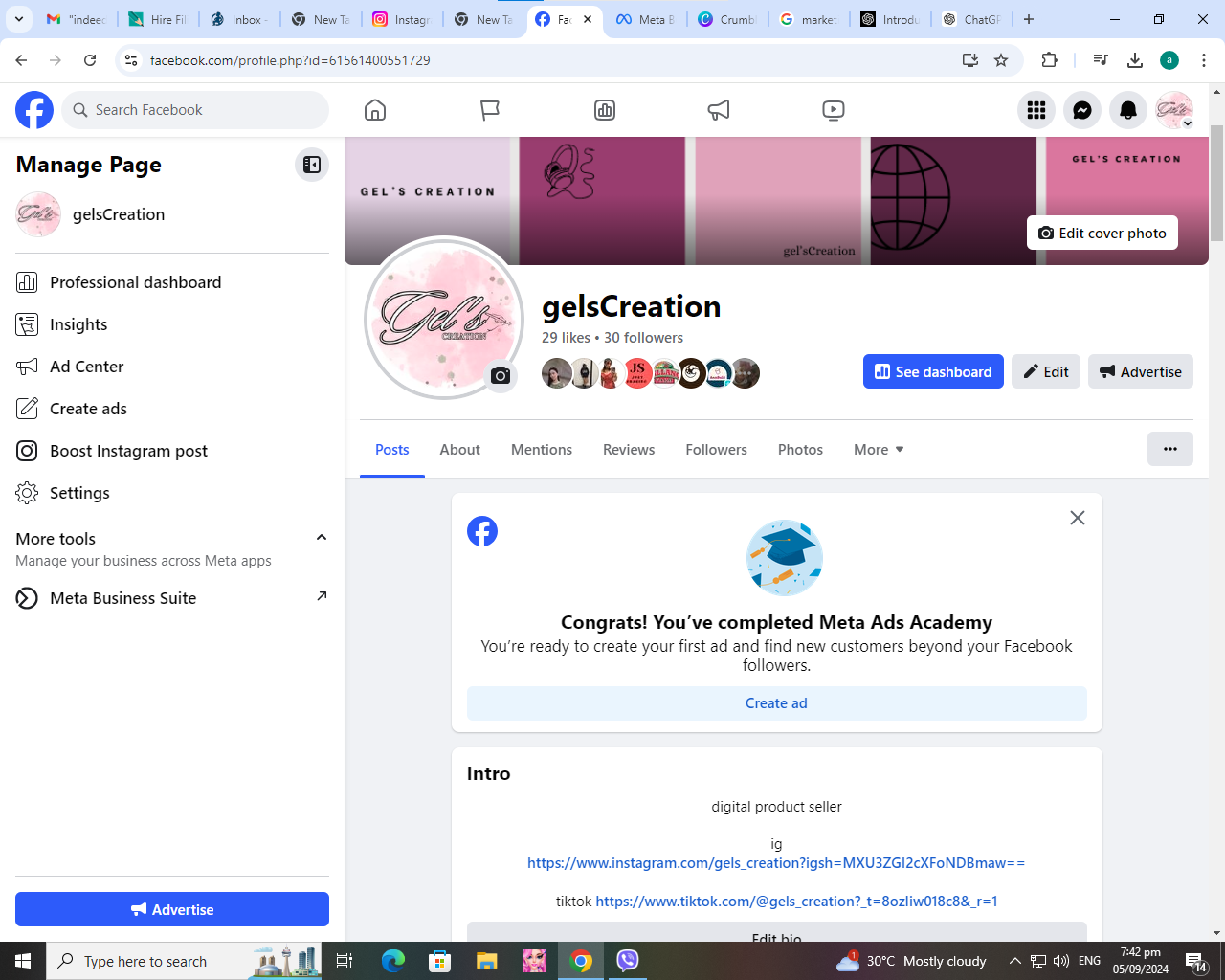Open Ad Center in sidebar
The width and height of the screenshot is (1225, 980).
[x=172, y=367]
